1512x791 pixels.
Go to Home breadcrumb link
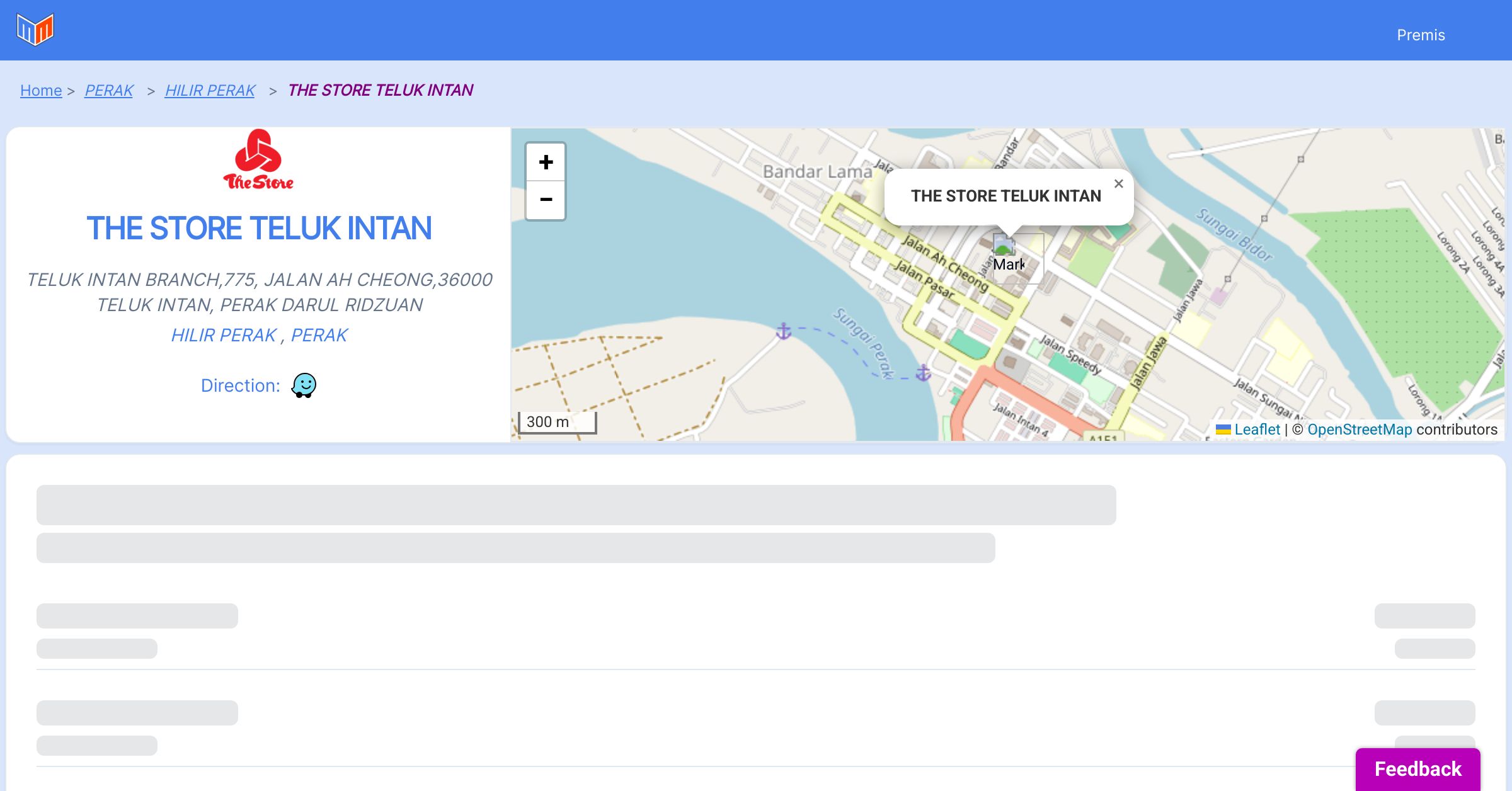(41, 91)
